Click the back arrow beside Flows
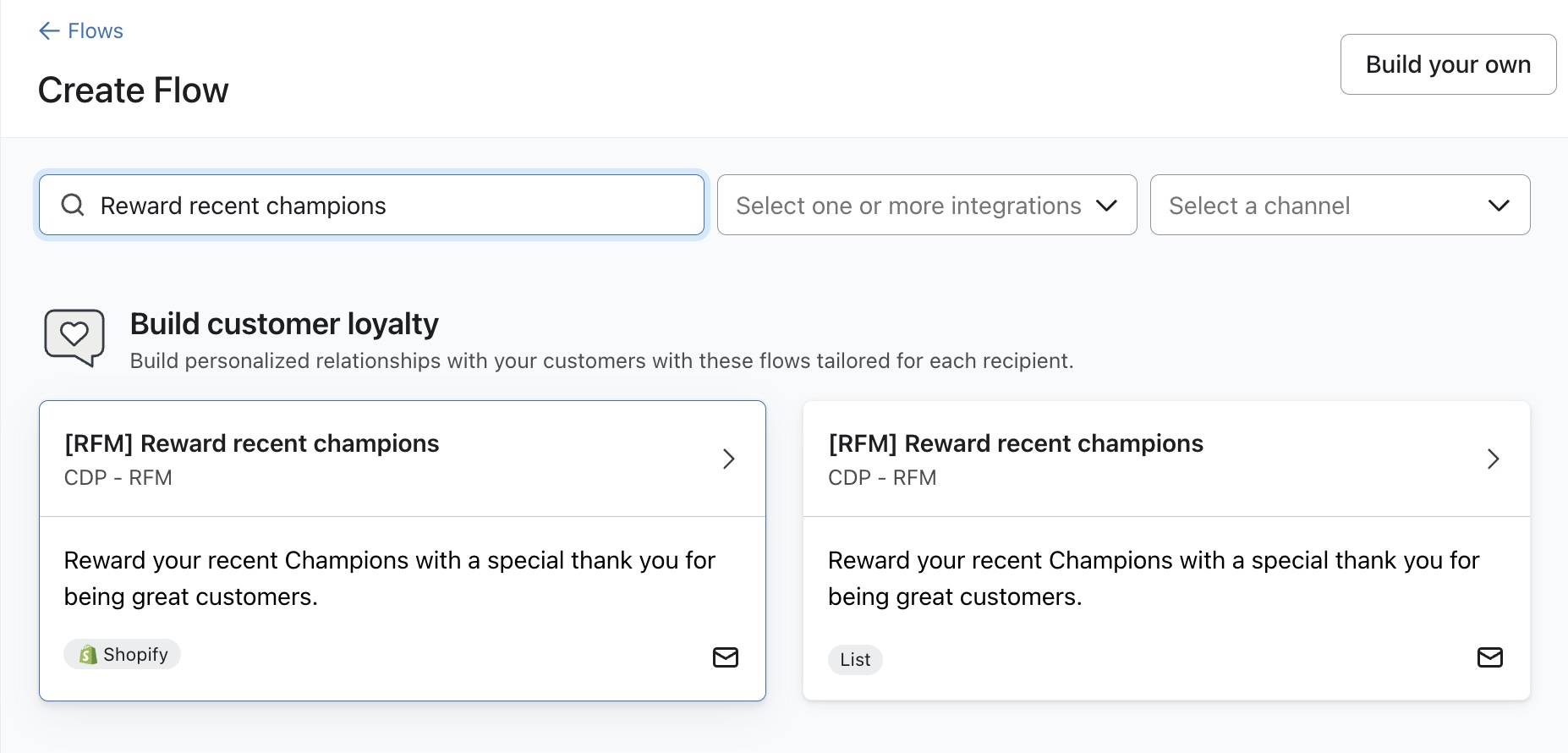1568x753 pixels. 47,30
